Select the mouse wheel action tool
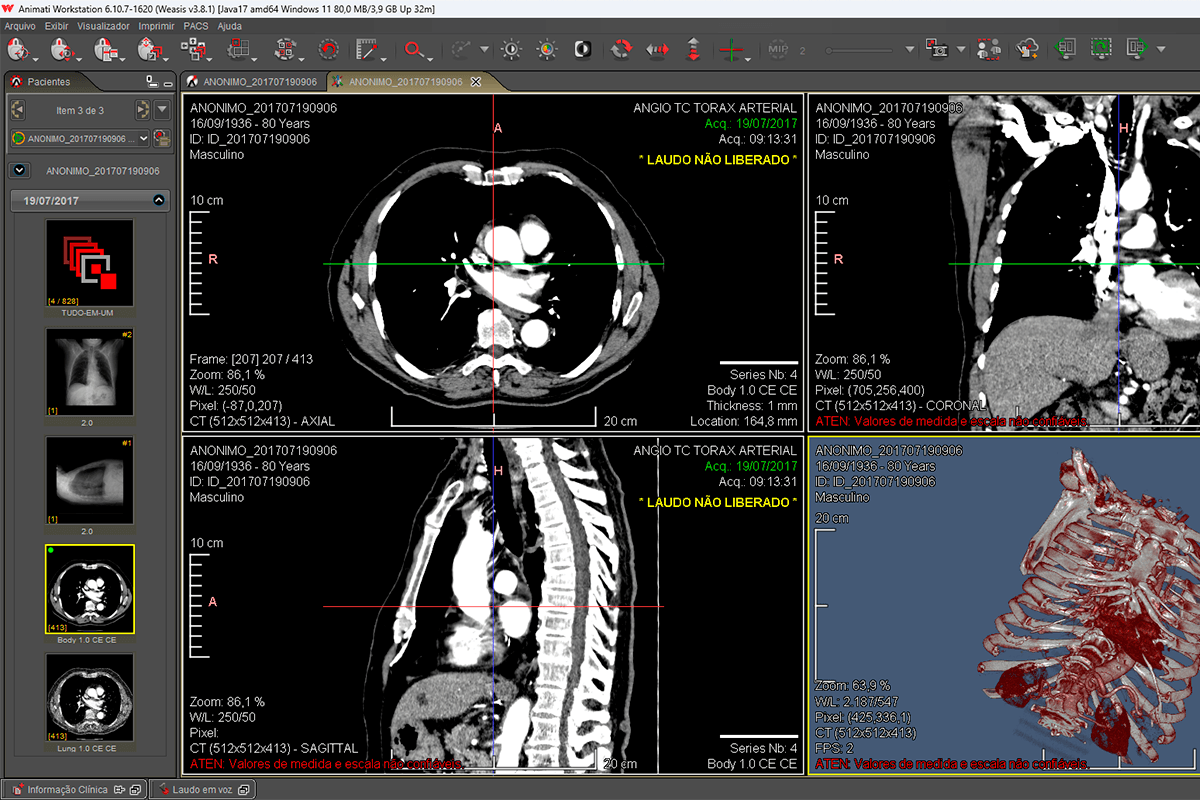The height and width of the screenshot is (800, 1200). (148, 48)
